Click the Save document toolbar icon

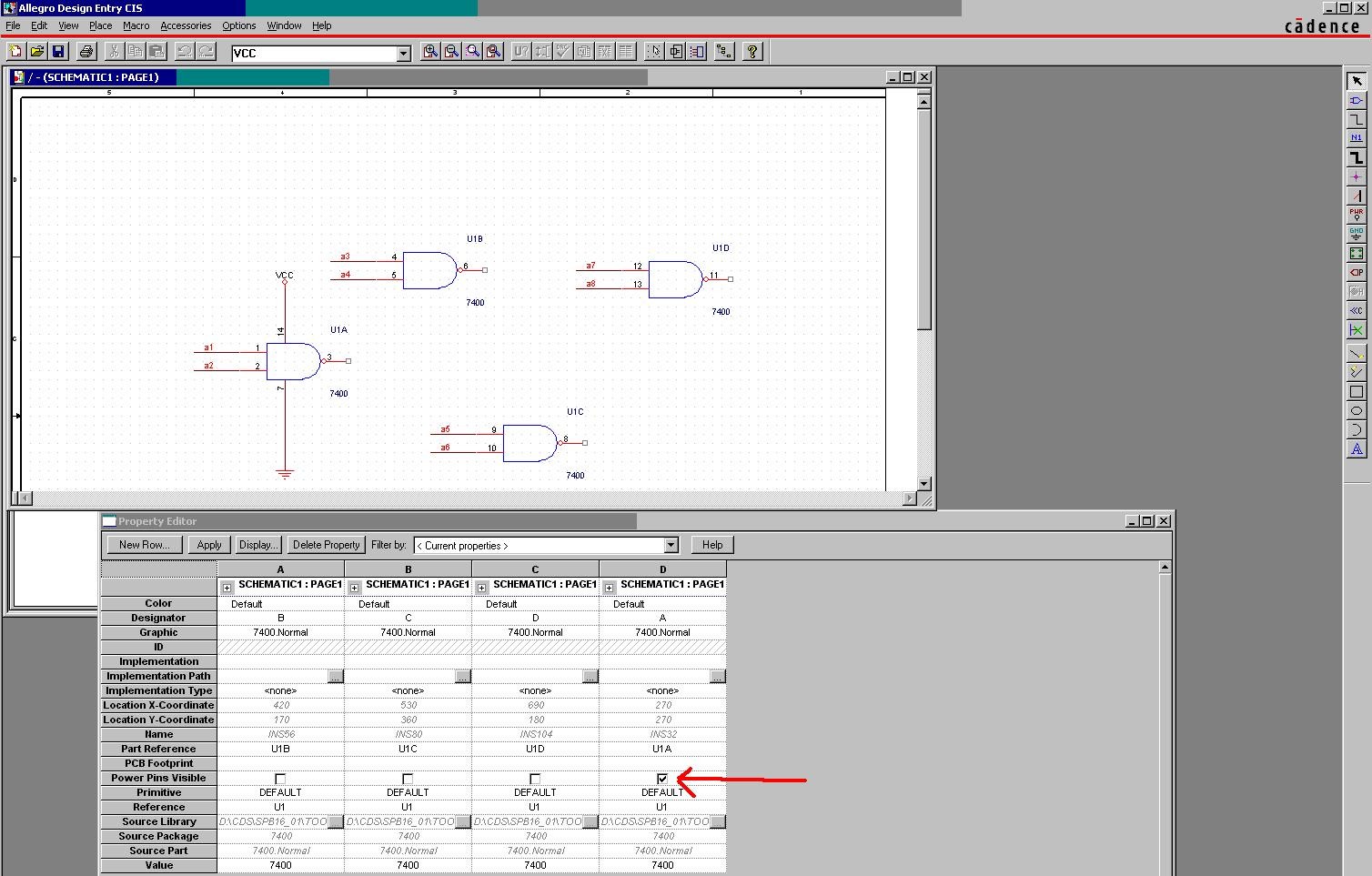coord(58,52)
